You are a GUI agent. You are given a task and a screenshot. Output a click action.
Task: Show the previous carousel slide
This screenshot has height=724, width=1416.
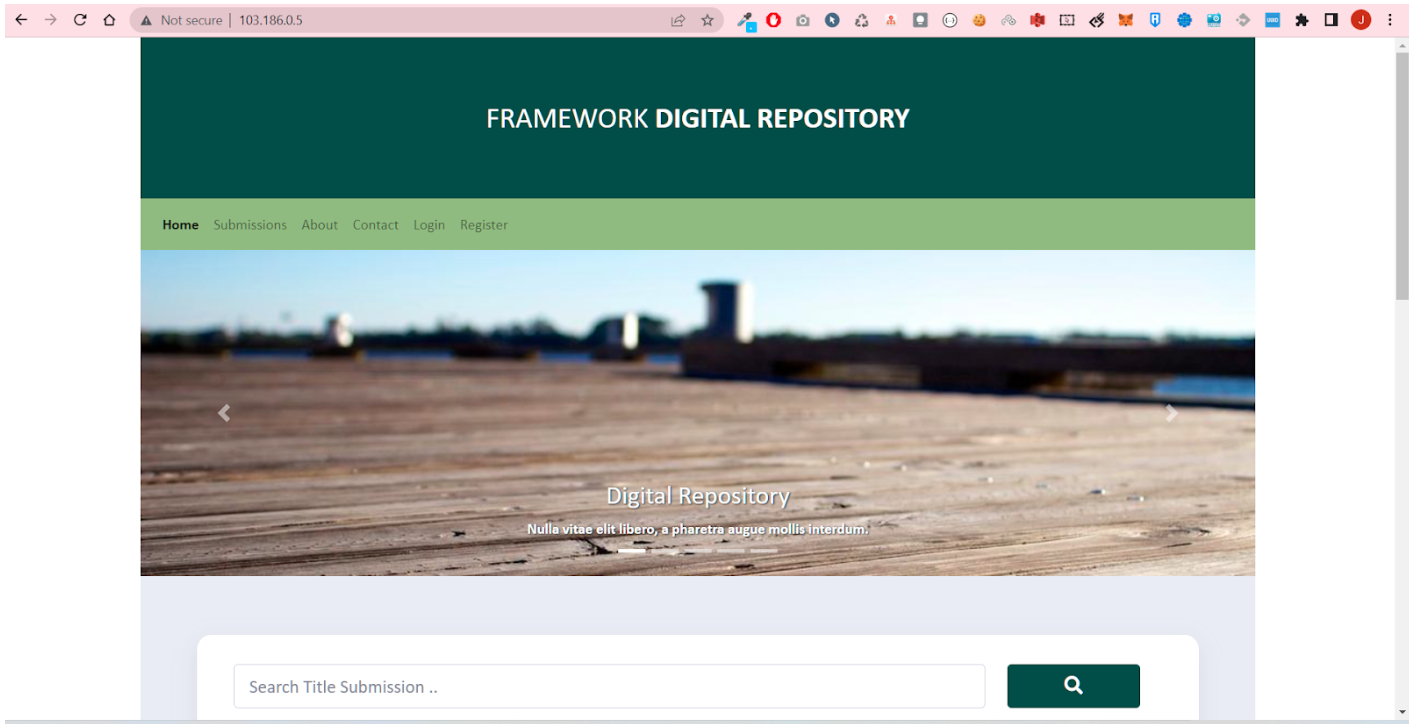(224, 413)
